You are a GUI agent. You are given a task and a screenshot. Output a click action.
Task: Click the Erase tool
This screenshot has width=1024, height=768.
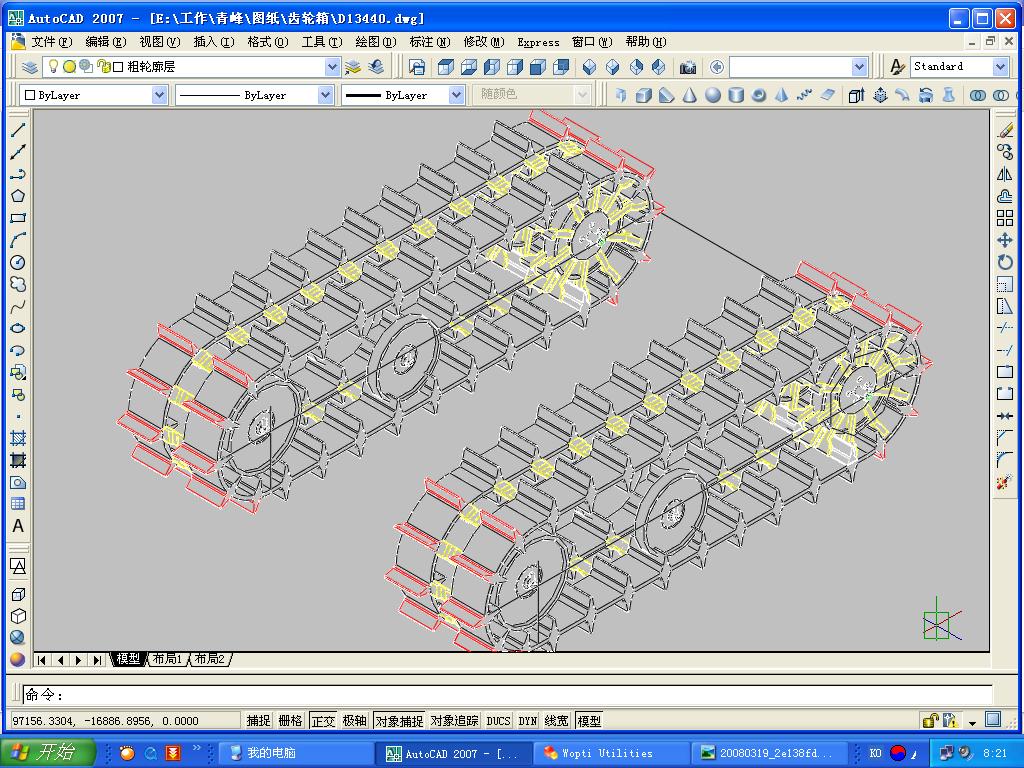pyautogui.click(x=1005, y=130)
